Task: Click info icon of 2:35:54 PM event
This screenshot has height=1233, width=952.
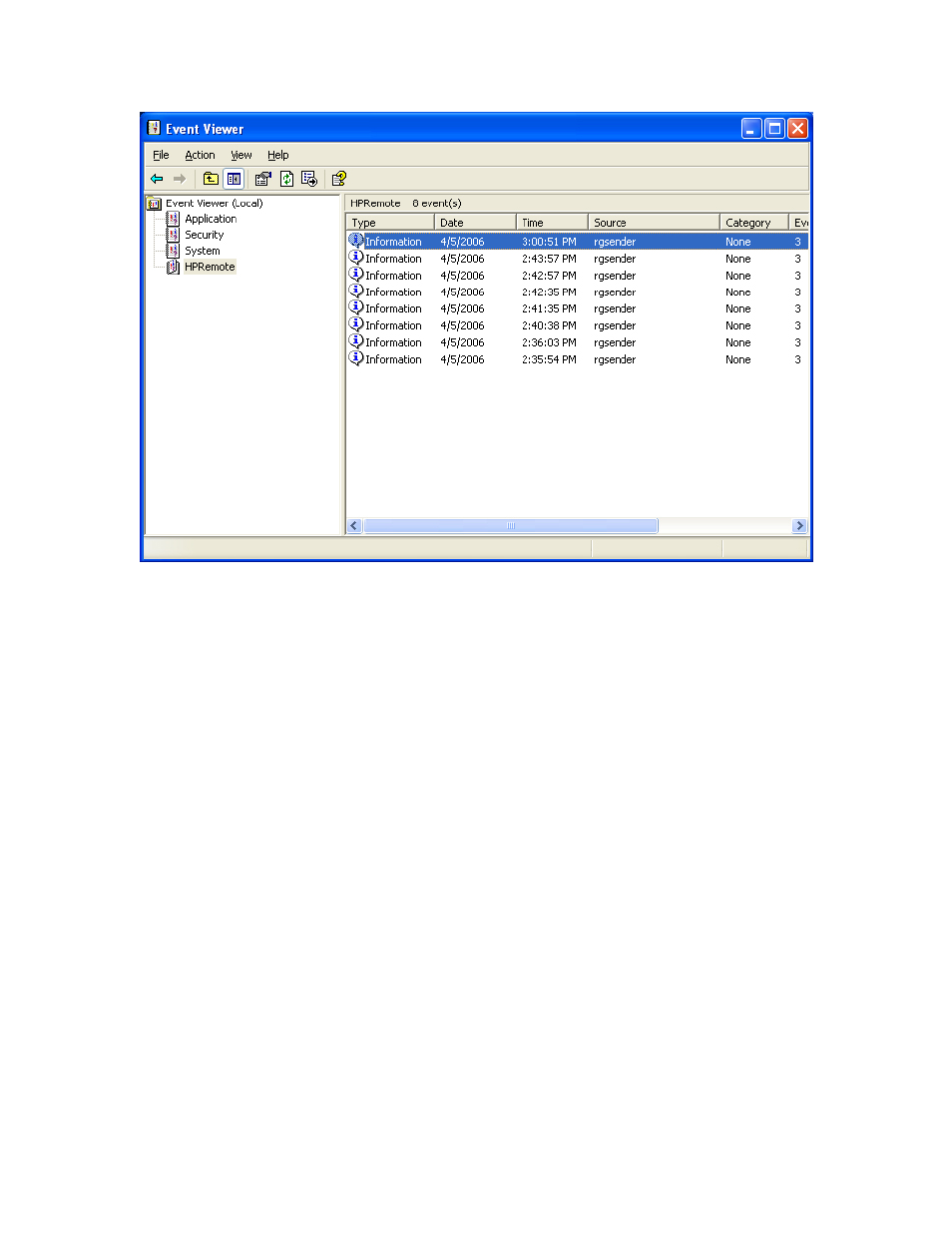Action: tap(356, 358)
